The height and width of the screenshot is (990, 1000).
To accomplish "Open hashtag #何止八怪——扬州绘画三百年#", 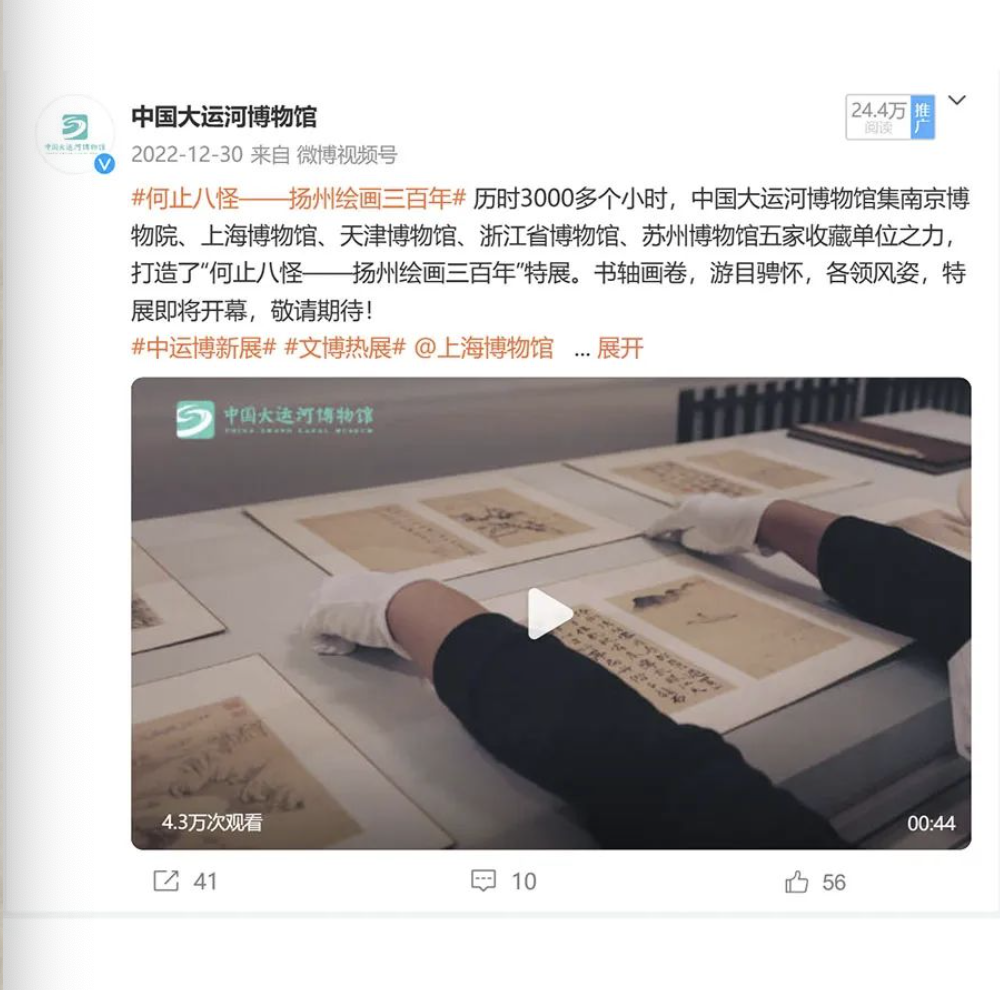I will click(x=299, y=199).
